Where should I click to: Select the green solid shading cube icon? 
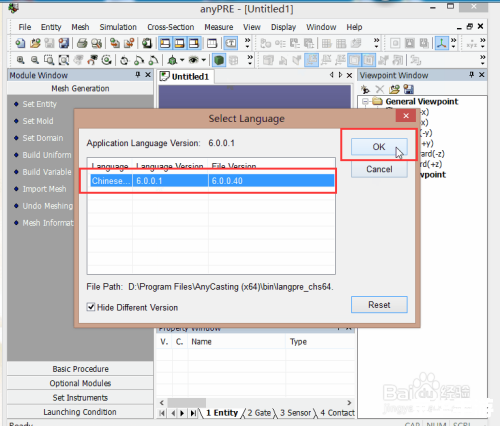(219, 60)
